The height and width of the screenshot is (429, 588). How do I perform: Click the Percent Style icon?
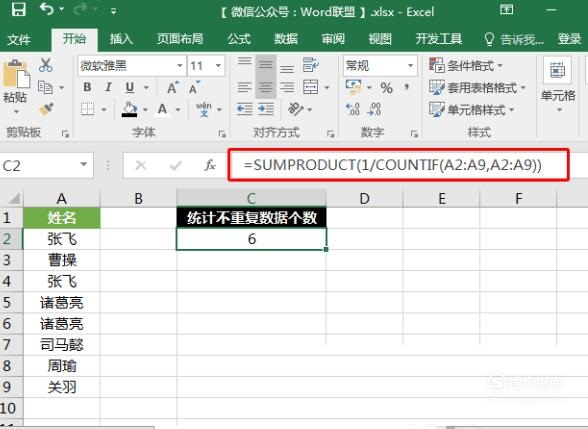click(386, 88)
